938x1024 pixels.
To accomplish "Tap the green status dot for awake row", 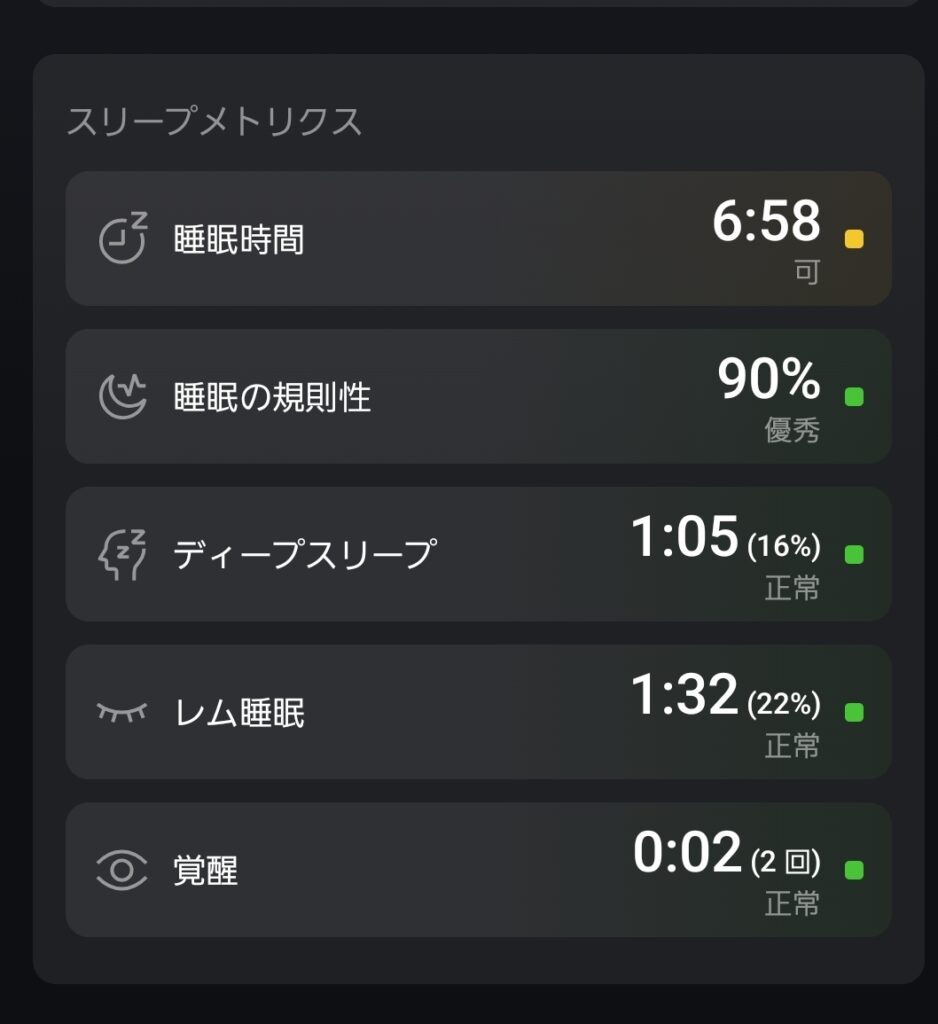I will click(x=854, y=870).
